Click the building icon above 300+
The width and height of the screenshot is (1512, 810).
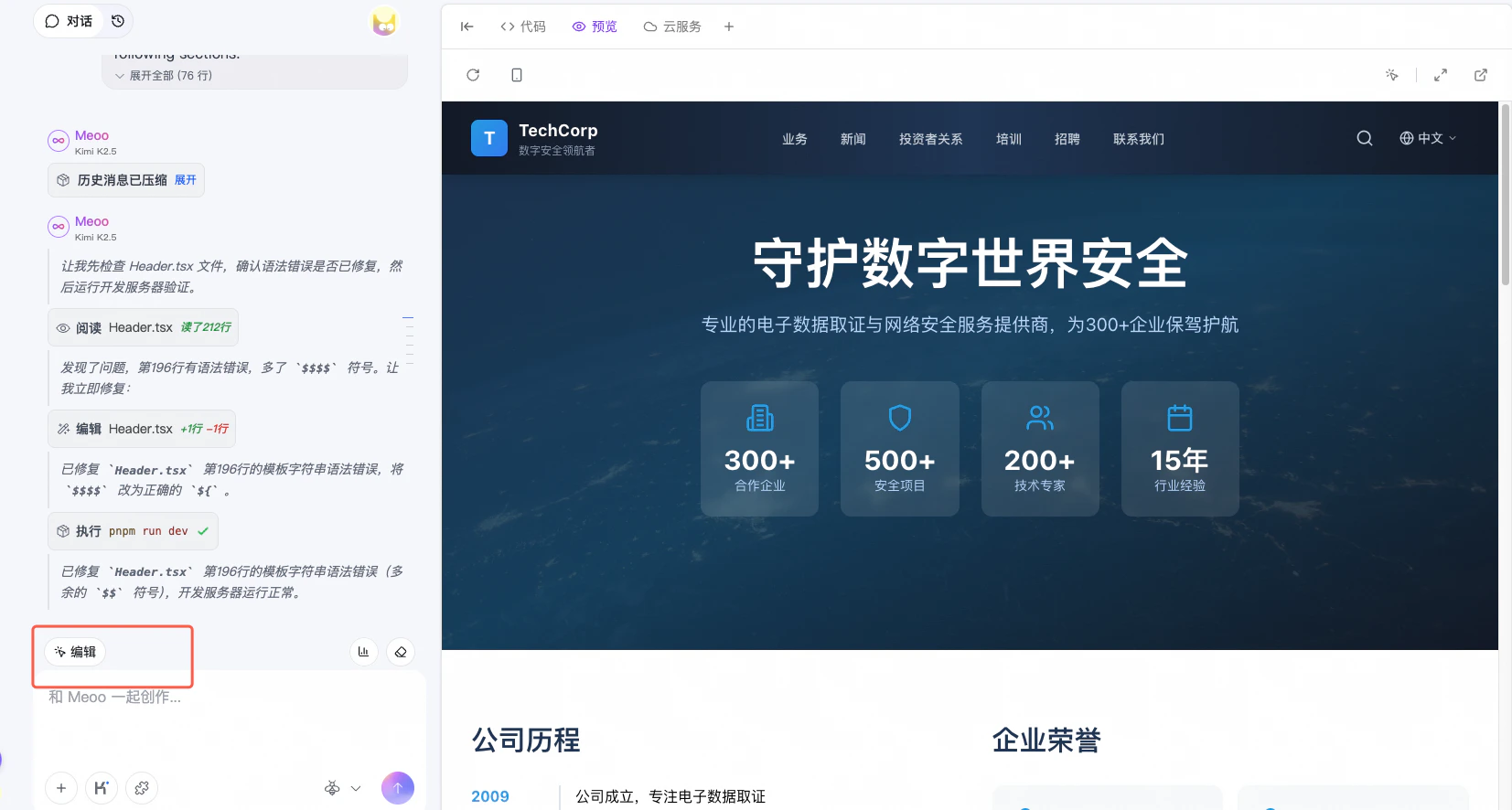[x=760, y=418]
